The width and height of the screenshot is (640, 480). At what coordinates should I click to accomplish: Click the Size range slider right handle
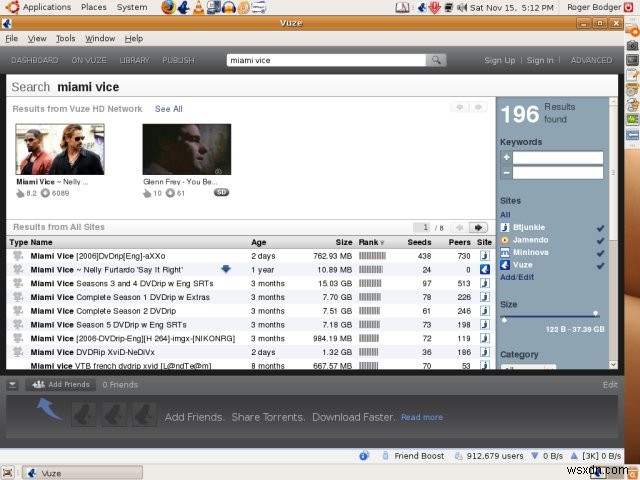point(596,313)
